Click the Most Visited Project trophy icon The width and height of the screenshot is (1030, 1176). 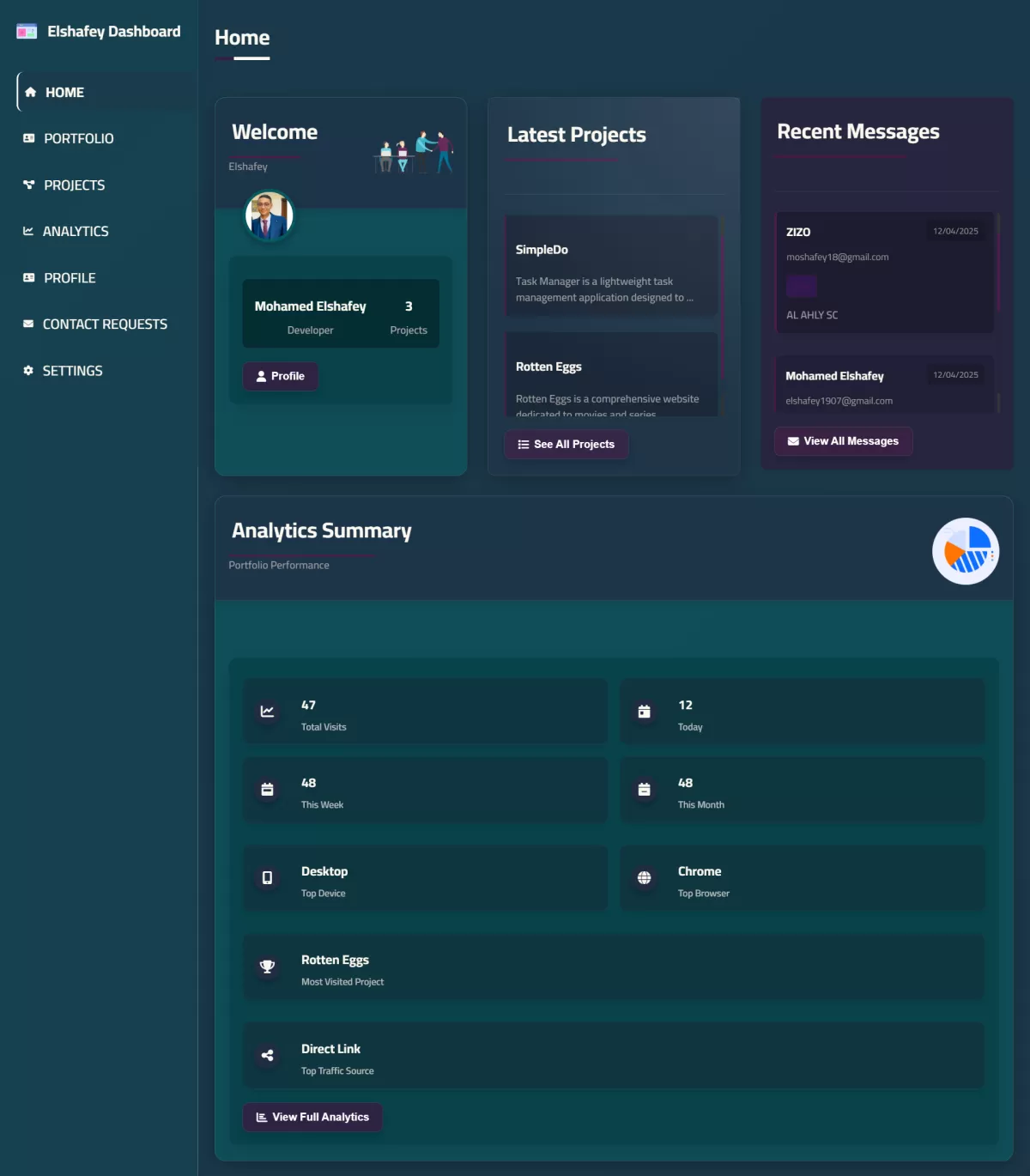pos(268,967)
